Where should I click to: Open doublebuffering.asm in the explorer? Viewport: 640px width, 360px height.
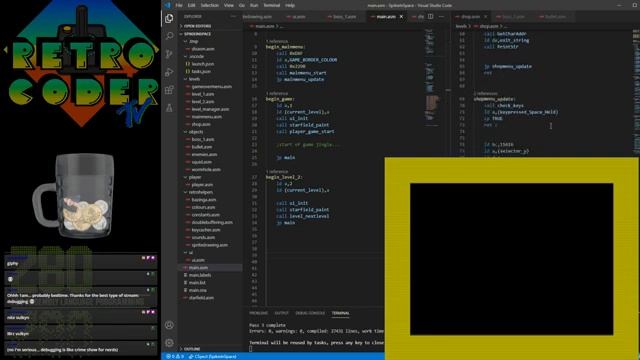click(212, 222)
